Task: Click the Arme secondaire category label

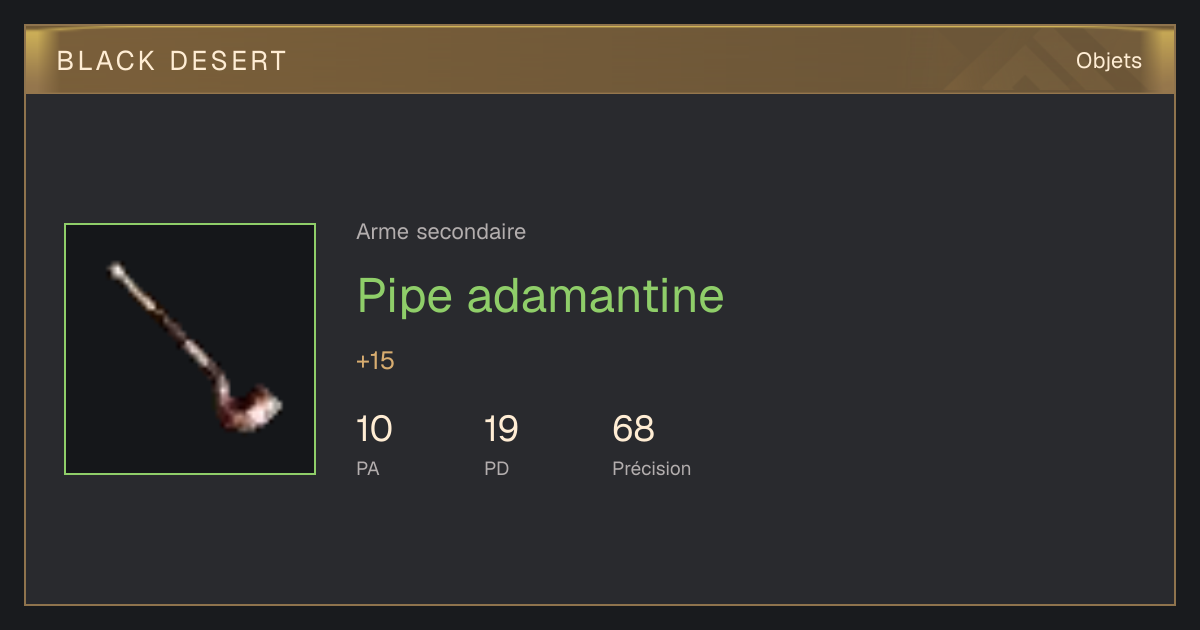Action: [441, 232]
